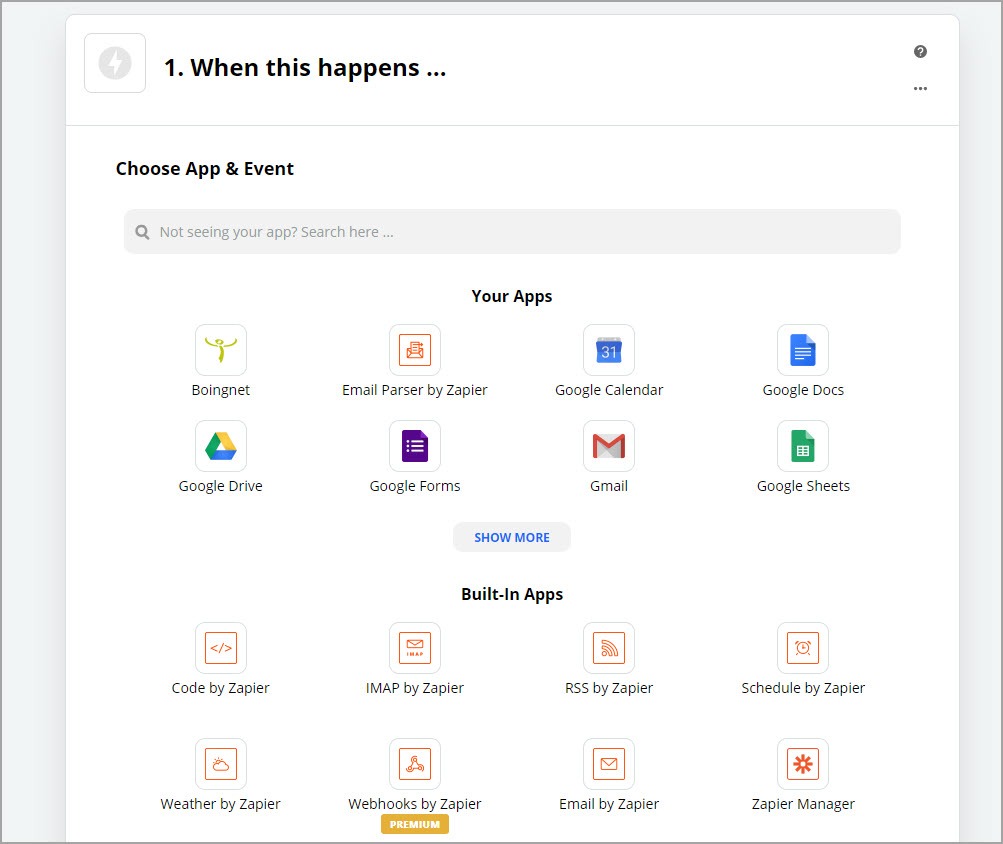1003x844 pixels.
Task: Select the Google Docs app icon
Action: (803, 350)
